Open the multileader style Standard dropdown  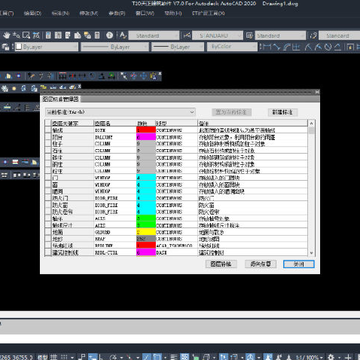(339, 35)
